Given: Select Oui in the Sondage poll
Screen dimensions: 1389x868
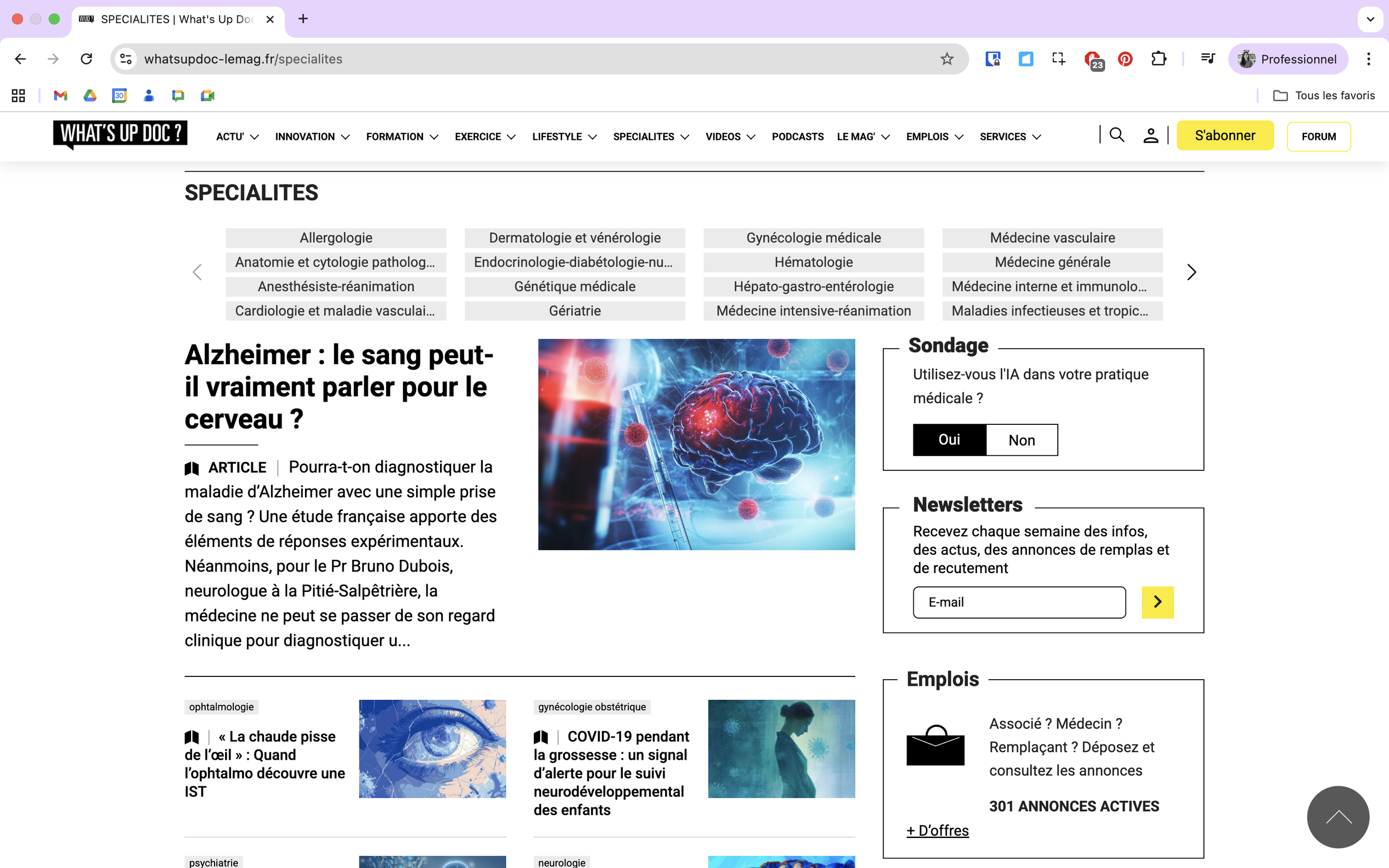Looking at the screenshot, I should pyautogui.click(x=949, y=440).
